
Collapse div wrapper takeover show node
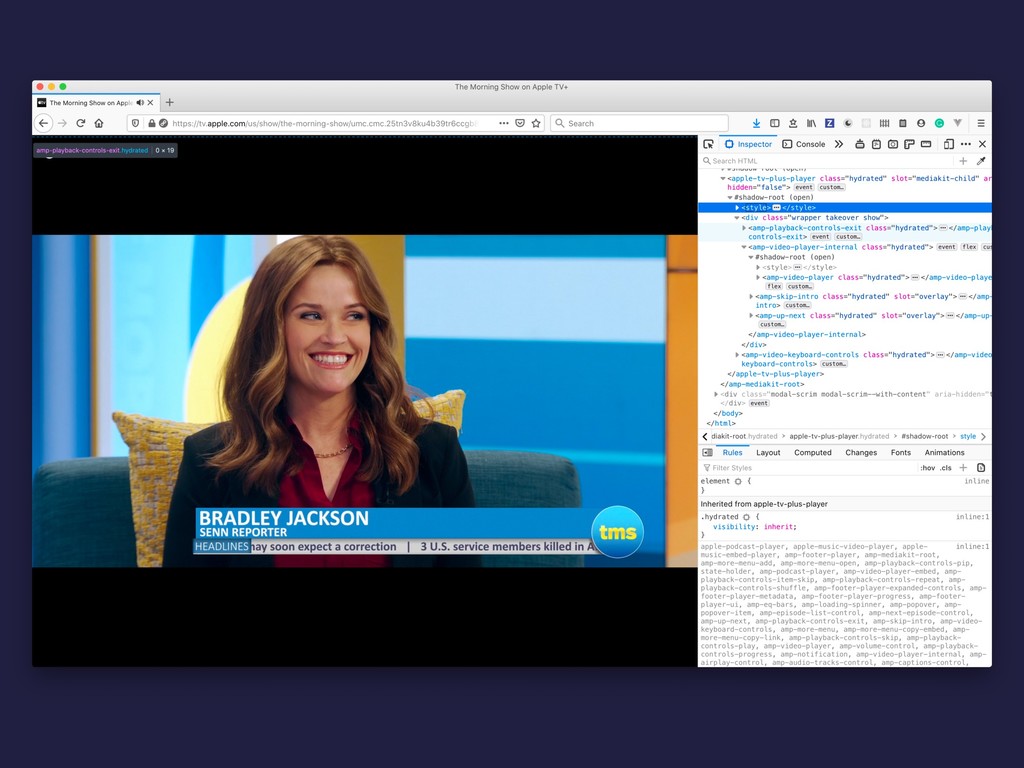737,217
